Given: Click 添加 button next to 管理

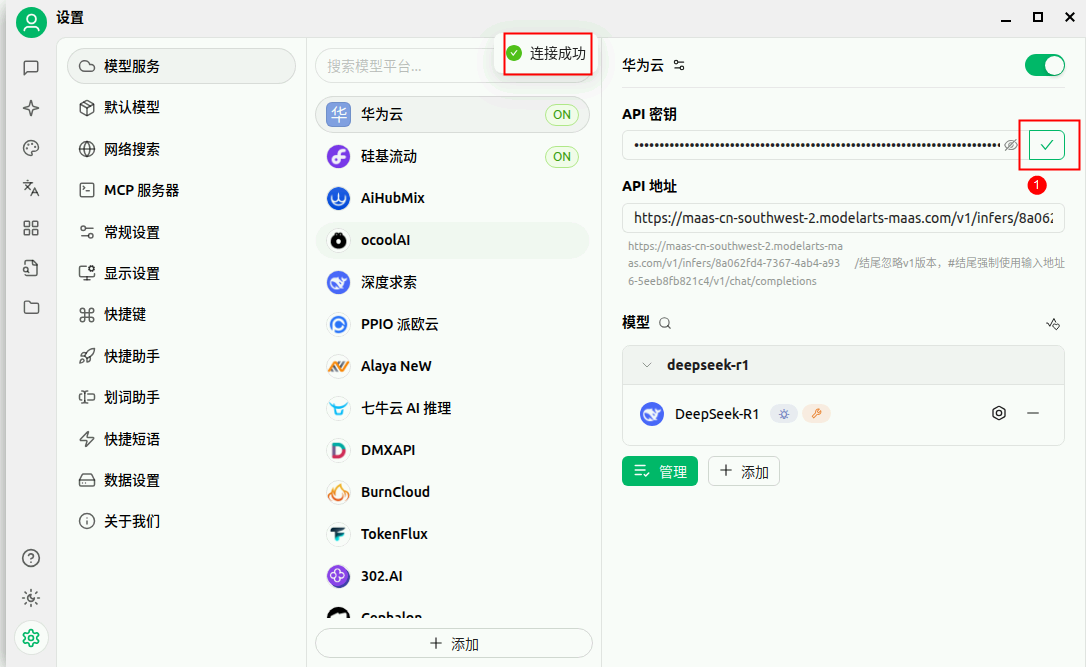Looking at the screenshot, I should coord(744,472).
